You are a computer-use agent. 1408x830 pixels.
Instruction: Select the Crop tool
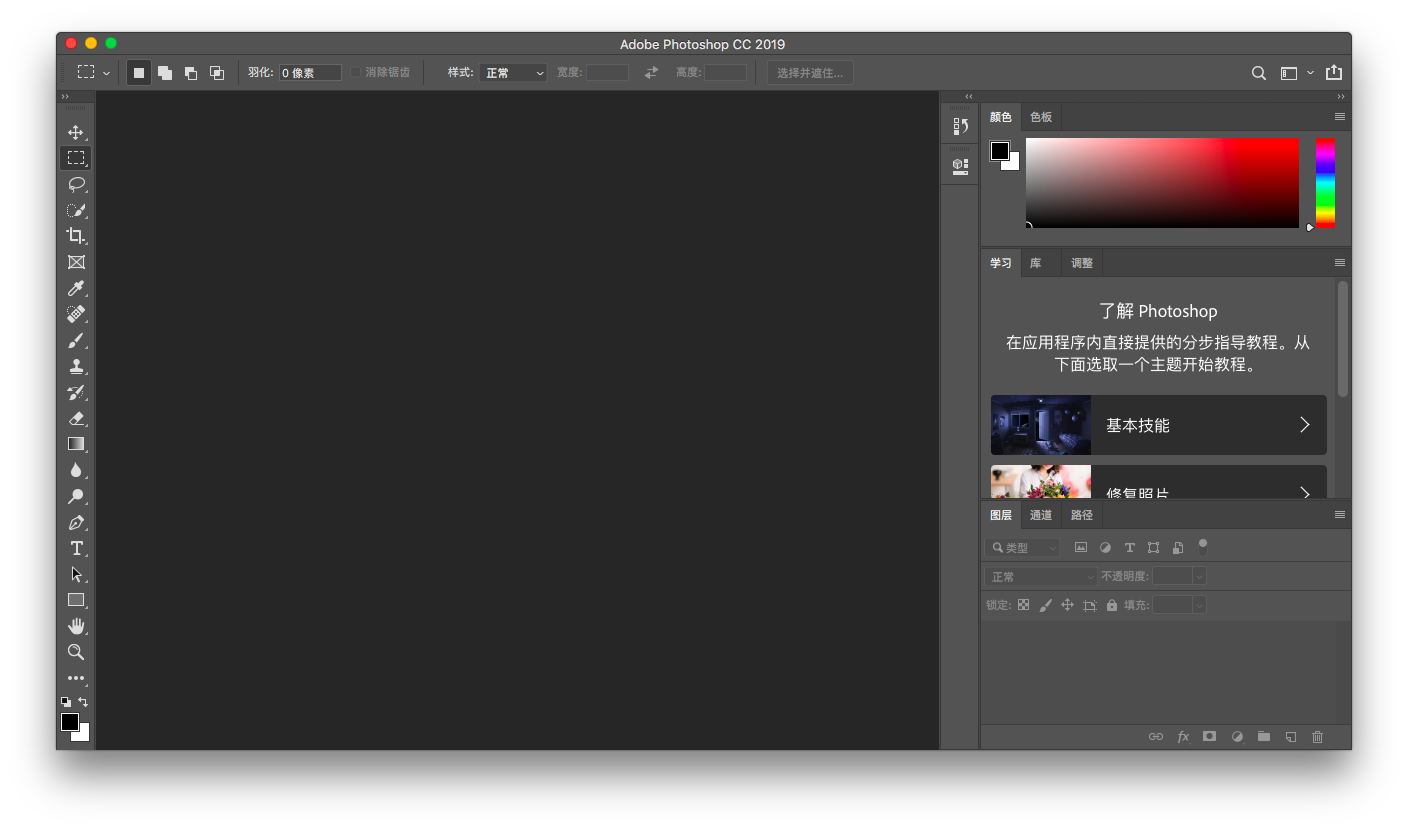coord(75,236)
